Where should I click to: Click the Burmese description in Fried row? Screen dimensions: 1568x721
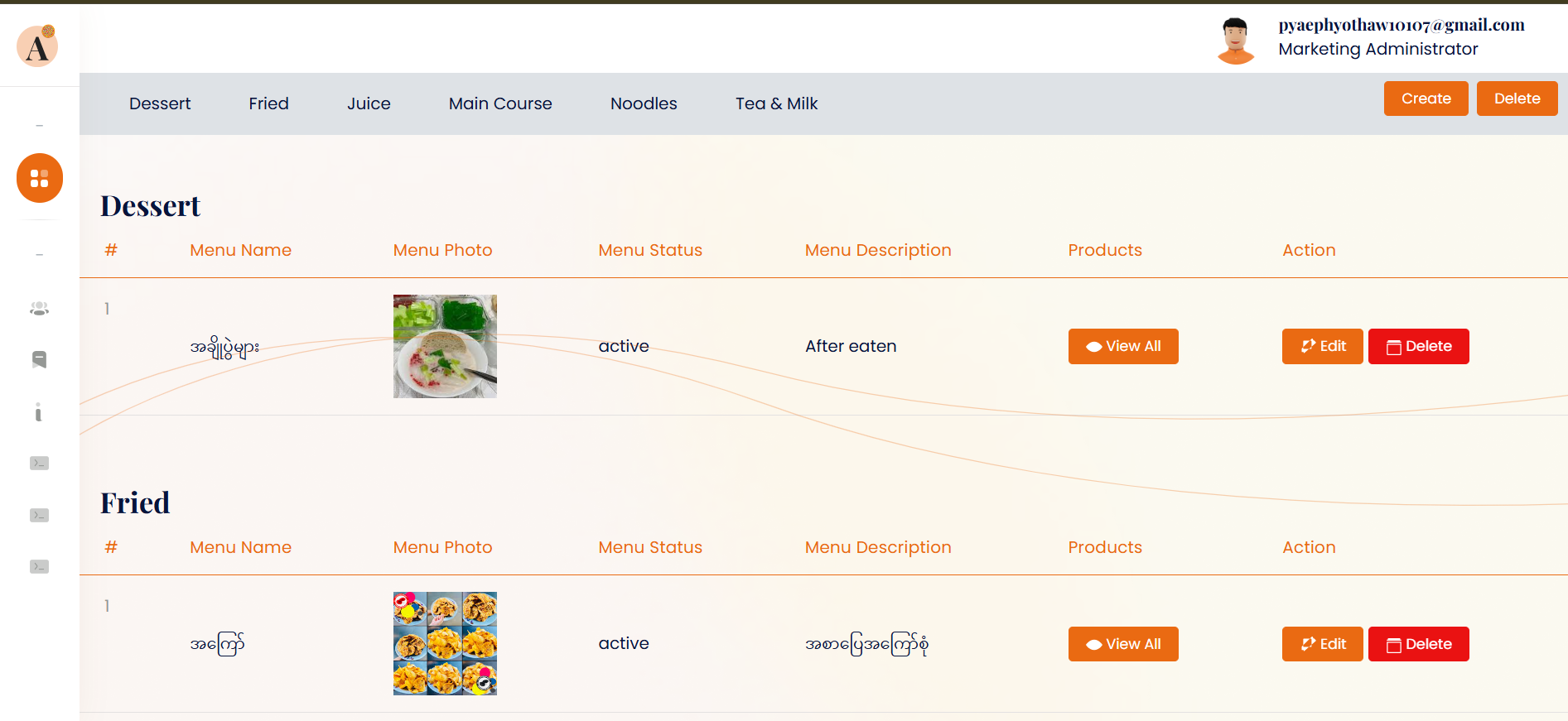pyautogui.click(x=866, y=644)
